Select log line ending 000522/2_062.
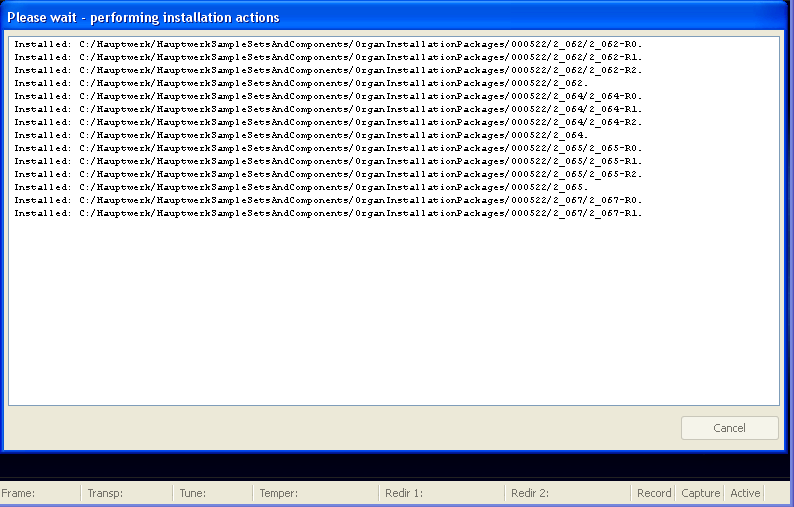Viewport: 794px width, 507px height. (301, 83)
